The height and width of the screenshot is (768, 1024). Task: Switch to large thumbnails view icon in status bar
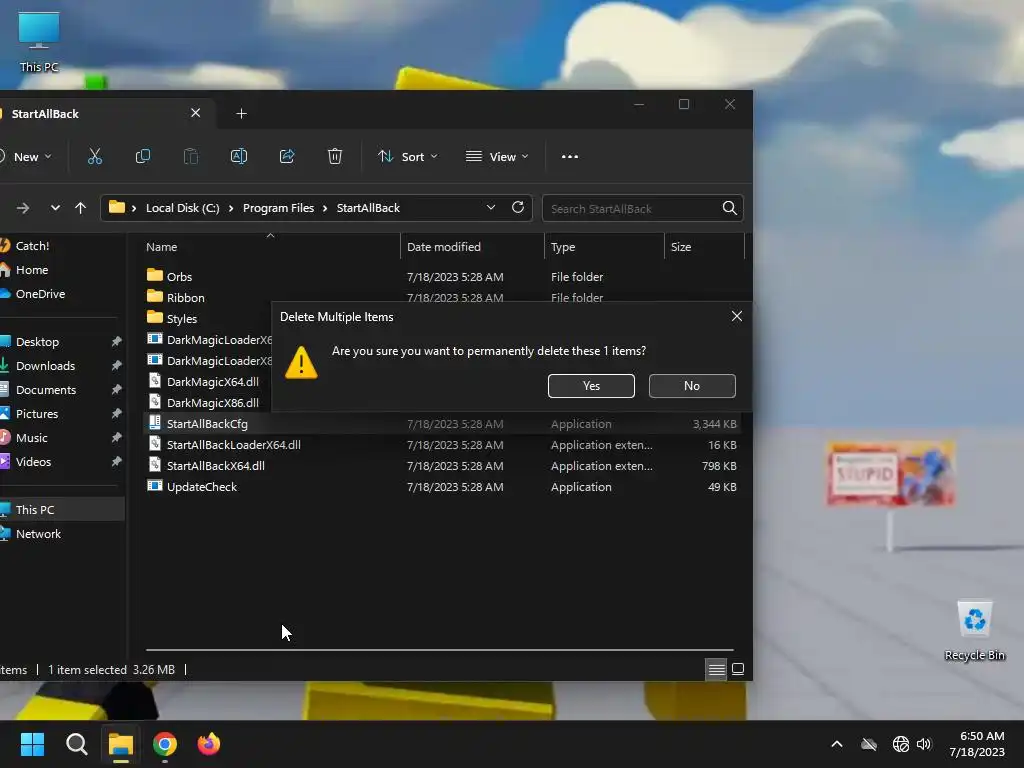(738, 669)
